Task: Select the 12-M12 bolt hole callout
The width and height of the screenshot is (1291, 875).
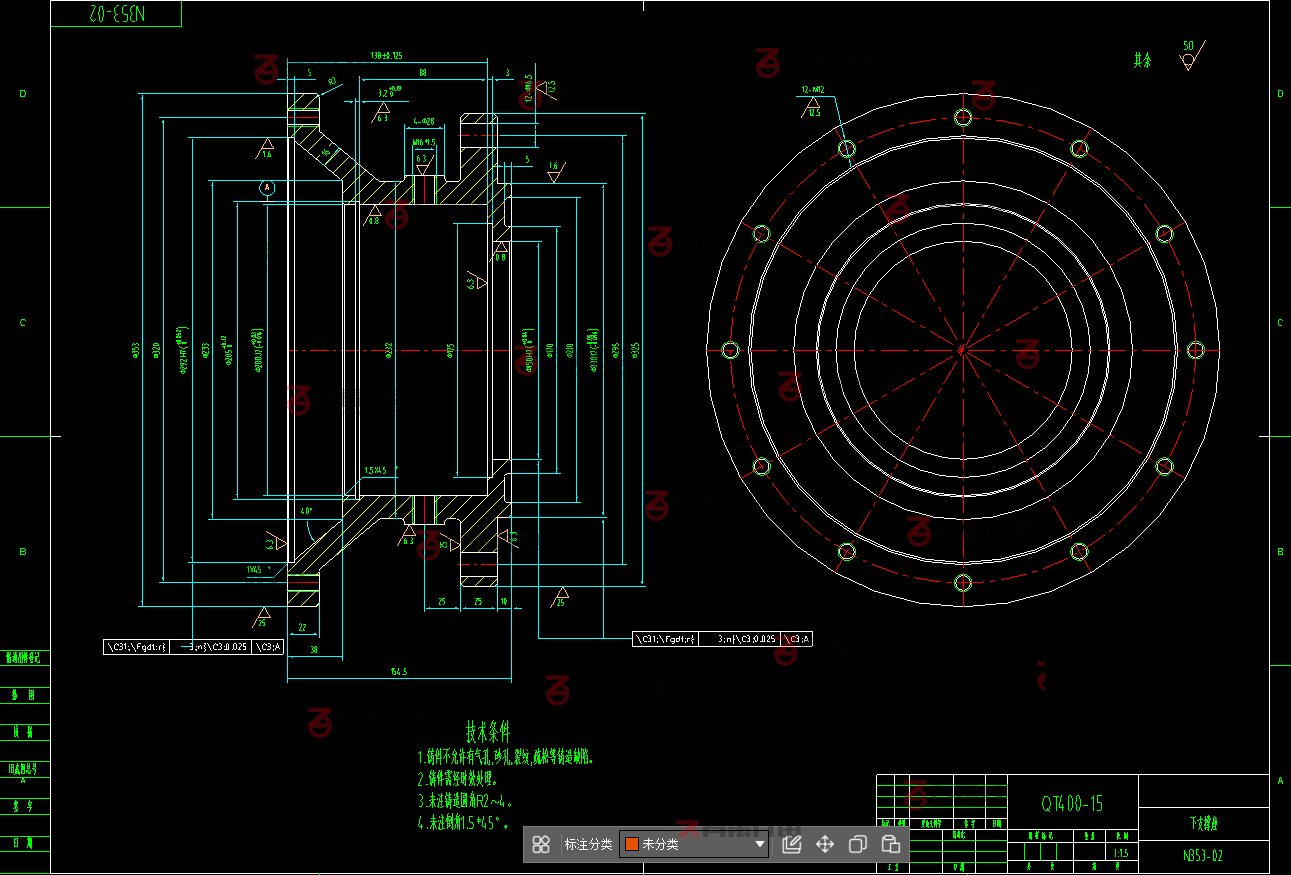Action: (x=812, y=90)
